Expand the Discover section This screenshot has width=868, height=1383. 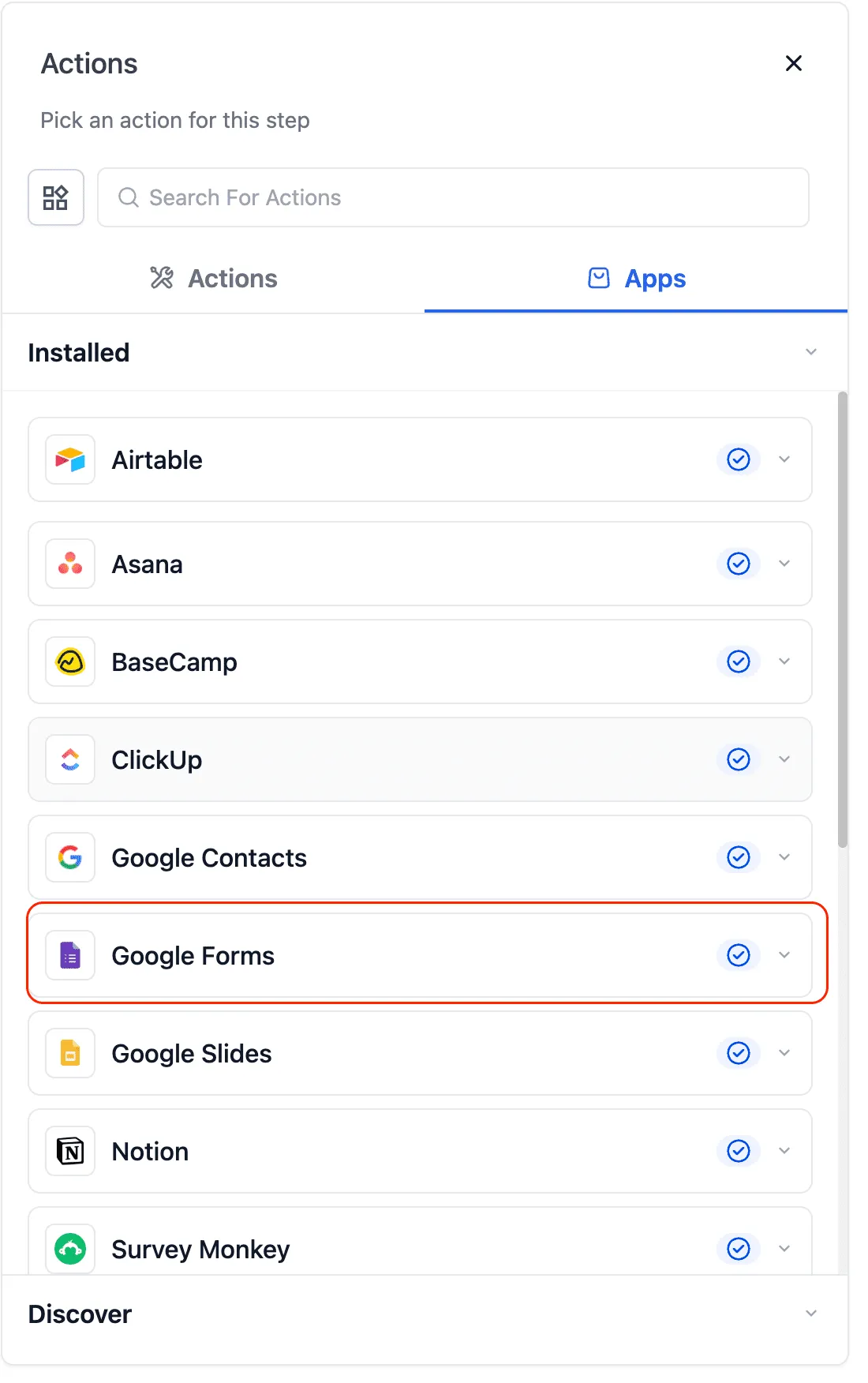tap(811, 1314)
